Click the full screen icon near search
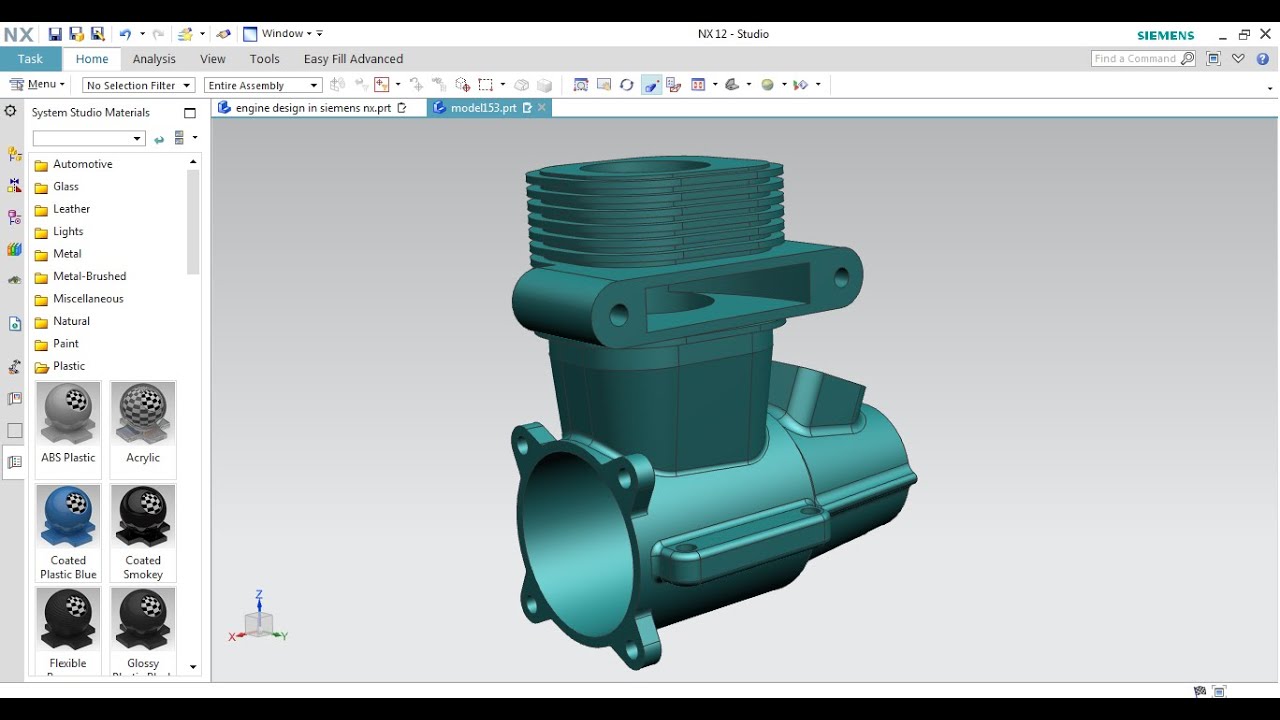Screen dimensions: 1280x720 (x=1213, y=59)
